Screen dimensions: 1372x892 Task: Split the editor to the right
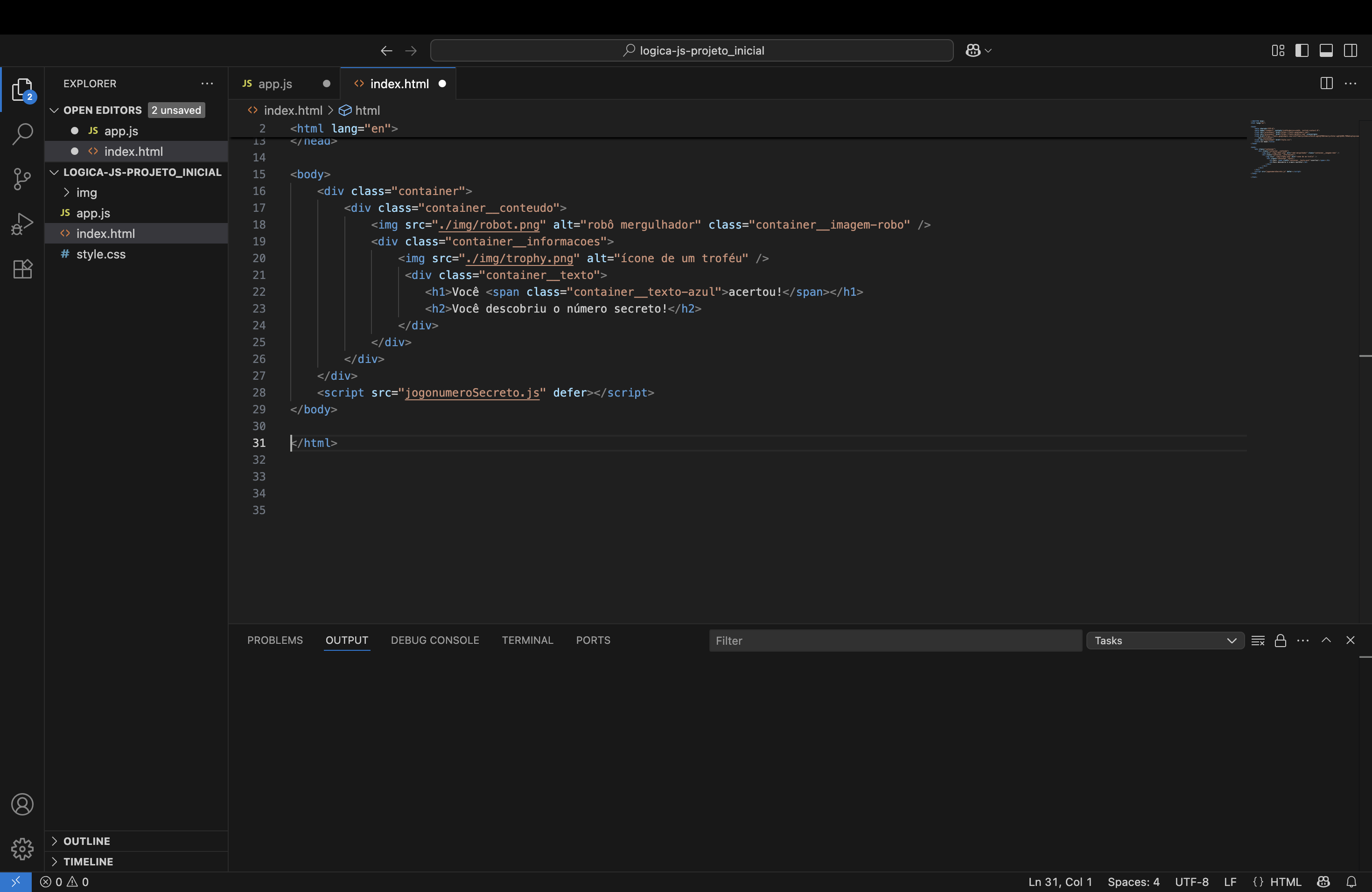tap(1326, 84)
